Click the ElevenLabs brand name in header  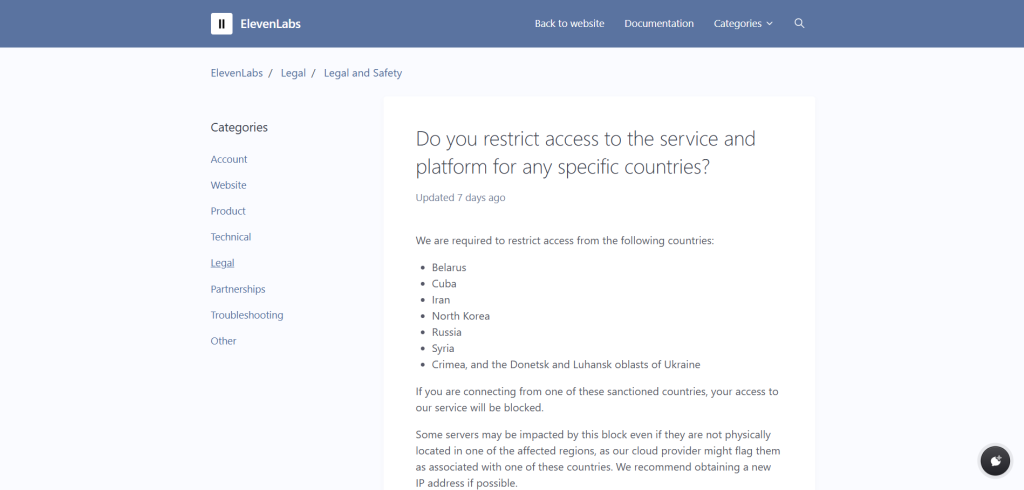coord(270,24)
